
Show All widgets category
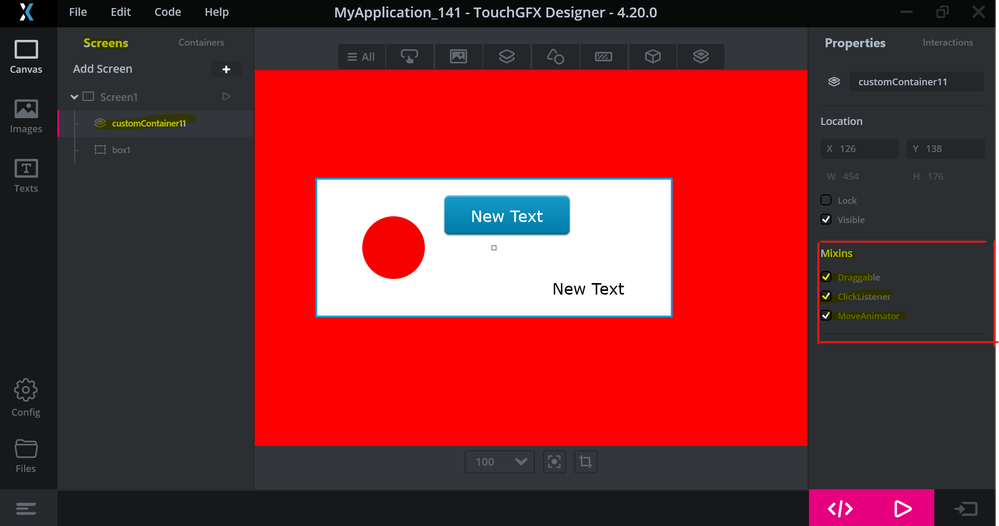click(361, 57)
